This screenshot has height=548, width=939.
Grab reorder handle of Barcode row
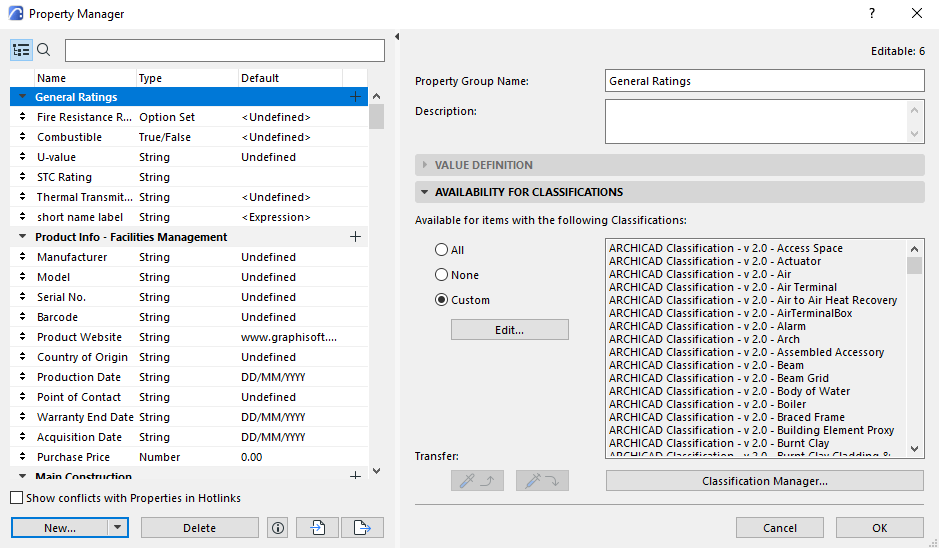[x=22, y=317]
